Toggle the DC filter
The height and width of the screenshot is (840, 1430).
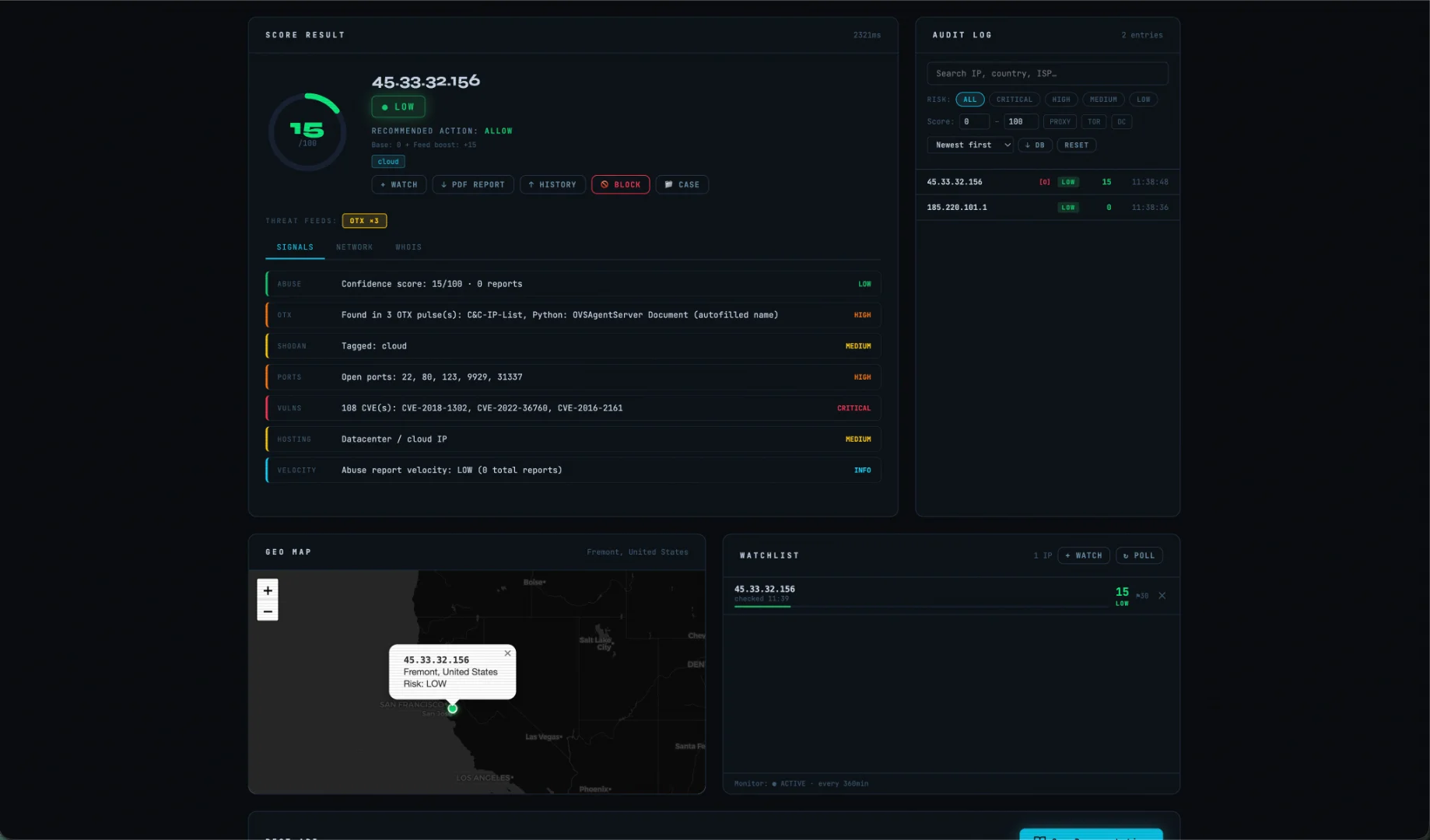point(1121,121)
